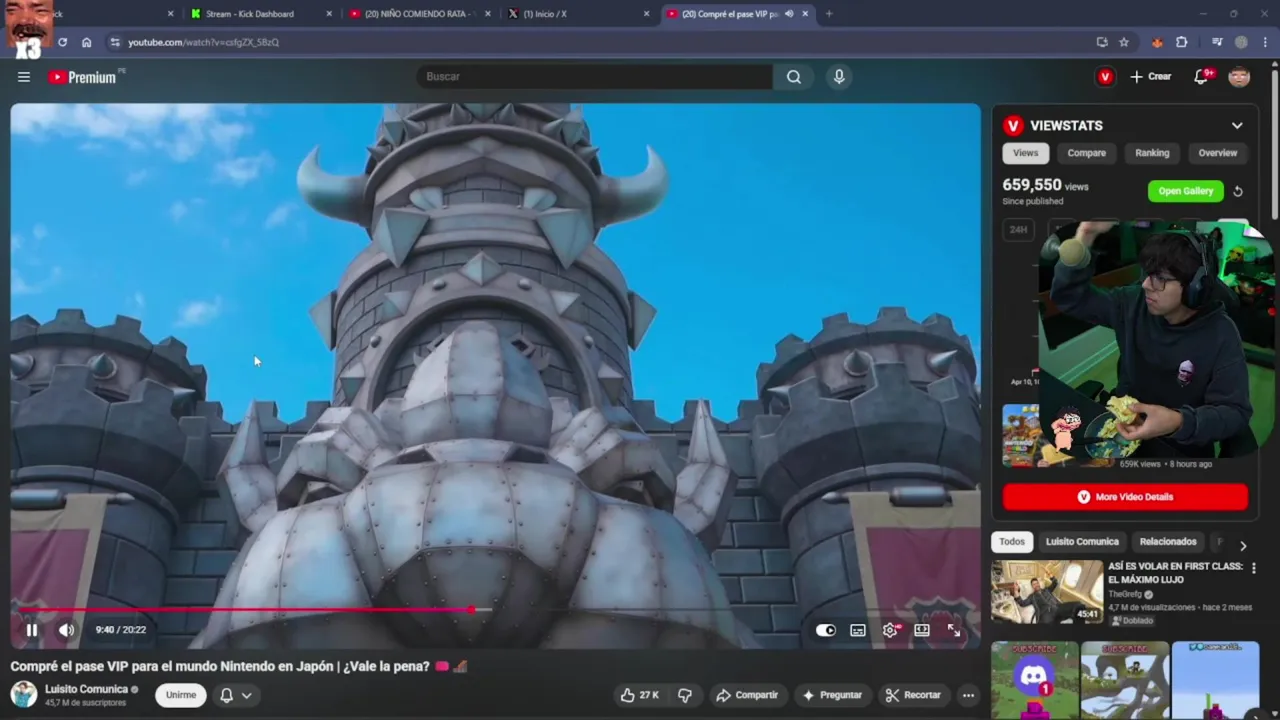Go to browser home page icon

click(86, 42)
